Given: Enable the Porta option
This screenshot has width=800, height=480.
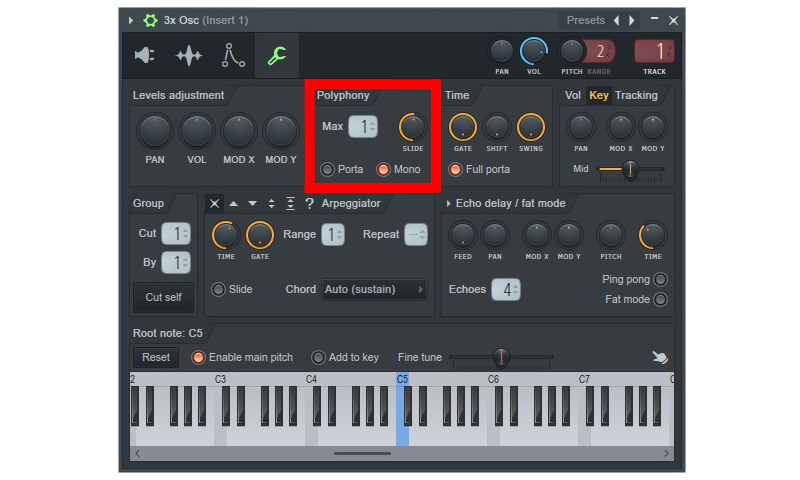Looking at the screenshot, I should coord(328,169).
